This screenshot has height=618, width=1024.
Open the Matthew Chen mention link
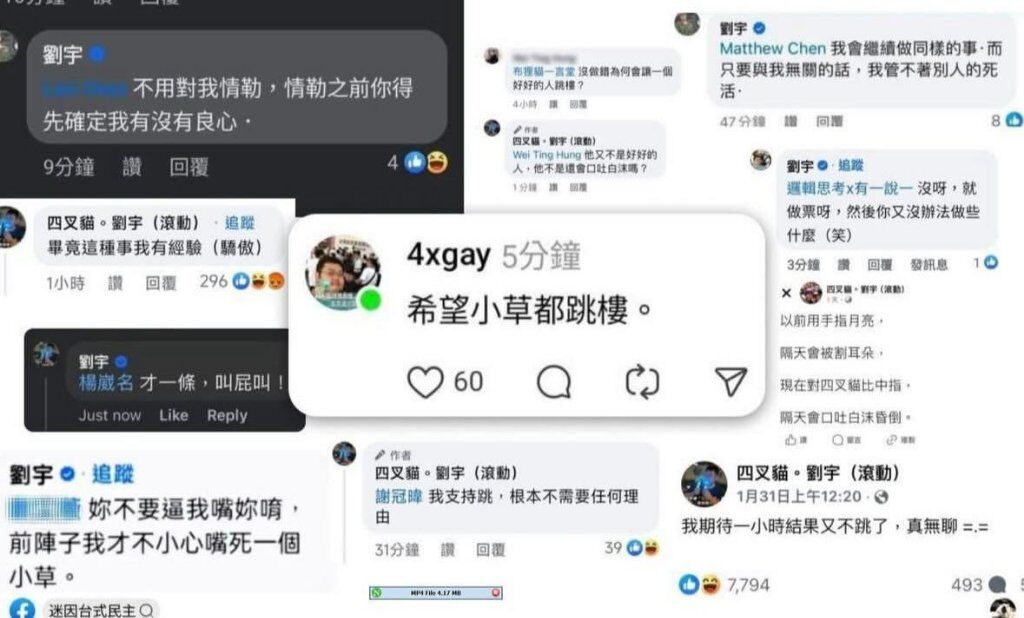(x=773, y=48)
